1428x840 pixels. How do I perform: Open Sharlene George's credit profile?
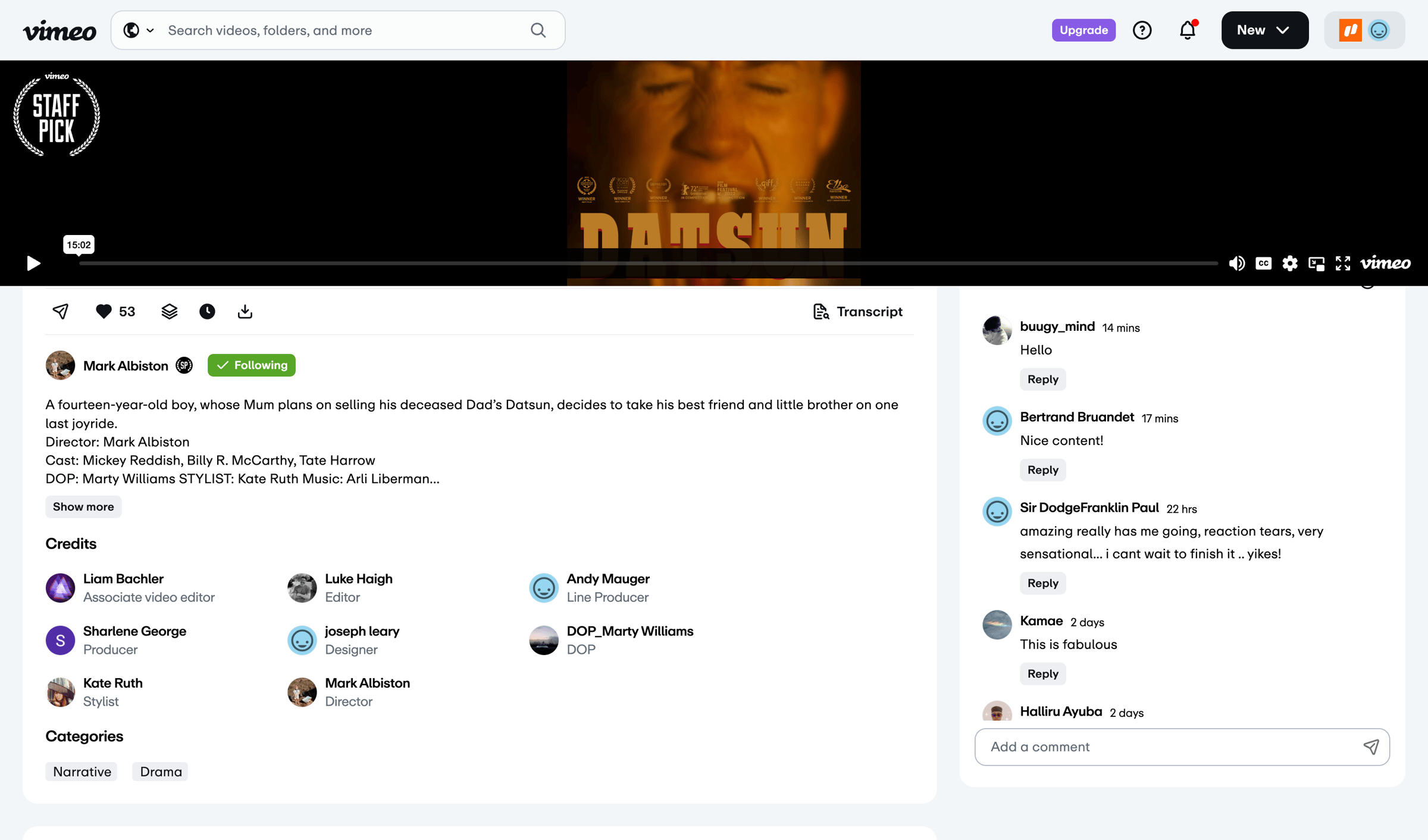(134, 631)
